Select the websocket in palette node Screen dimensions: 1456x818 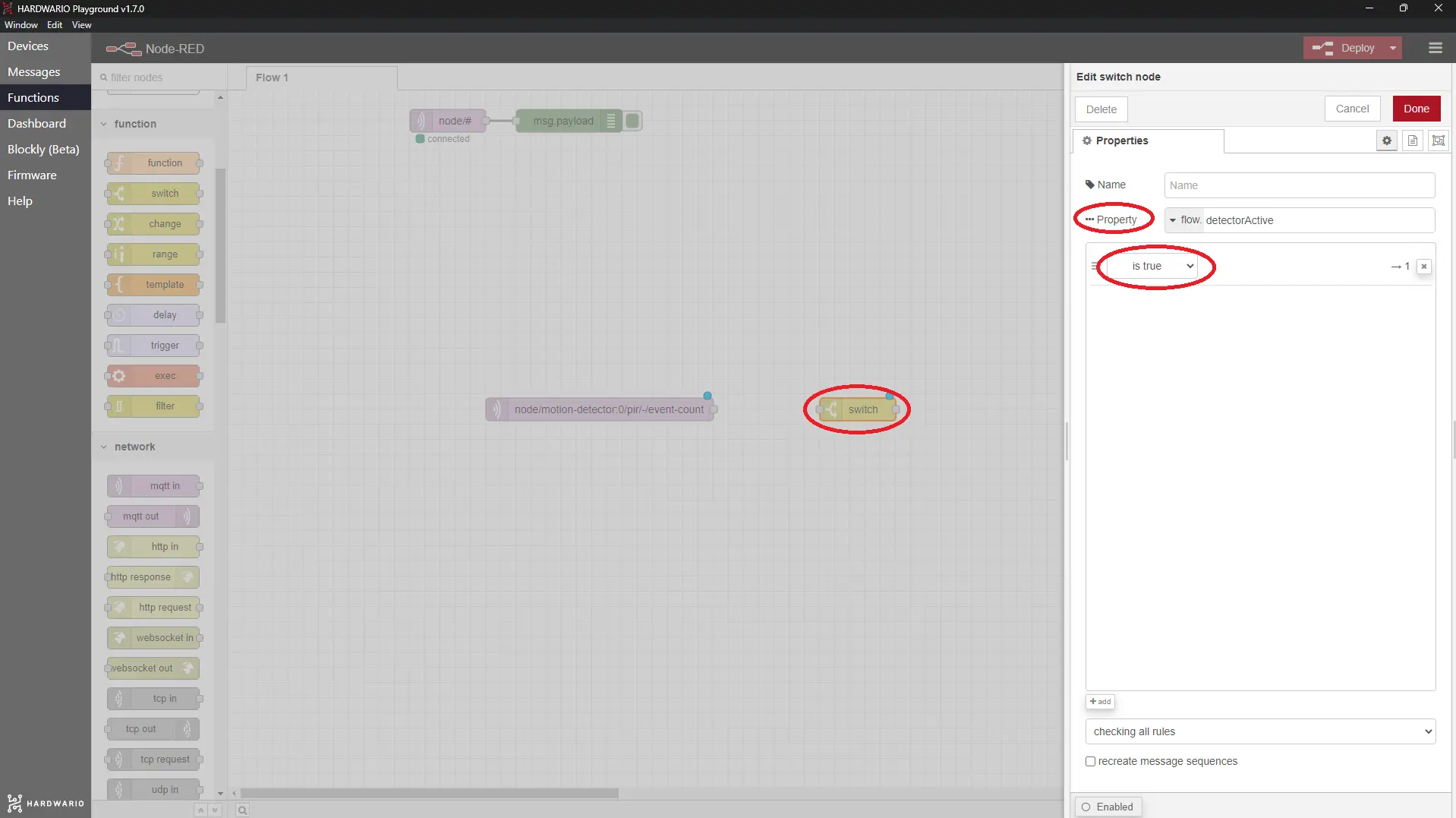point(154,638)
